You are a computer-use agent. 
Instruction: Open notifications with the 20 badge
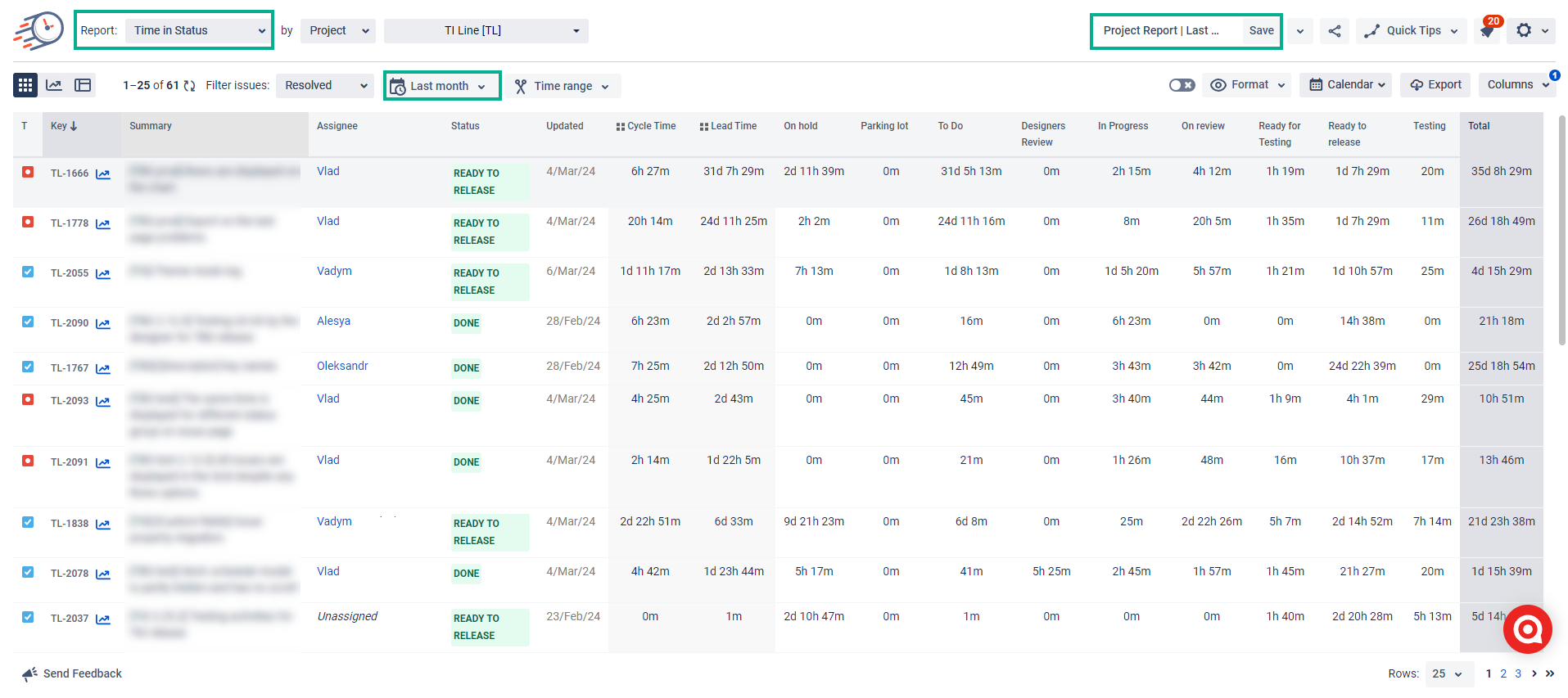[x=1487, y=31]
